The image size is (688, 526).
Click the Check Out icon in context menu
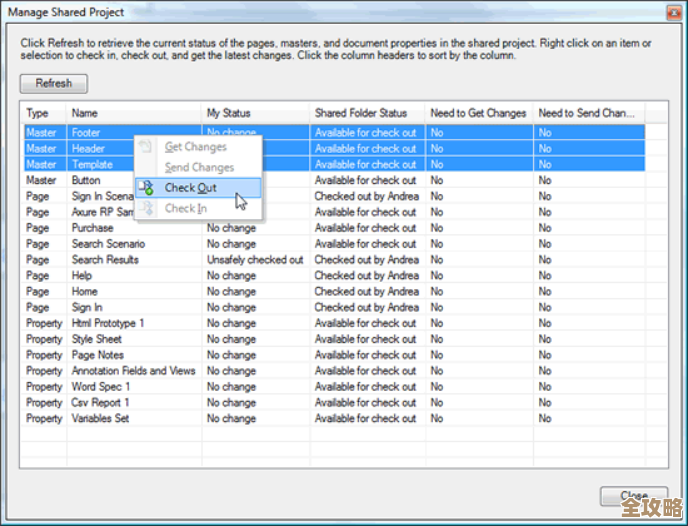click(x=147, y=188)
